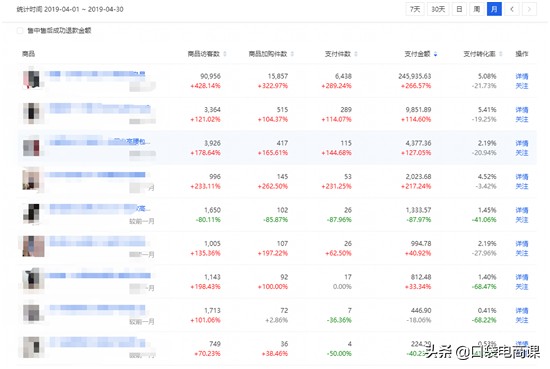The width and height of the screenshot is (550, 369).
Task: Open 详情 for the 994.78 row
Action: [522, 243]
